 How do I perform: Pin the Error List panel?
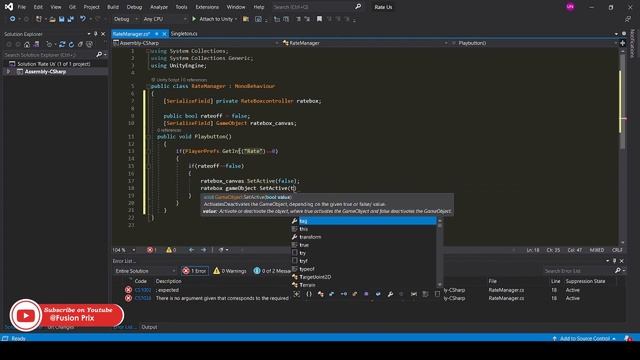[x=614, y=261]
